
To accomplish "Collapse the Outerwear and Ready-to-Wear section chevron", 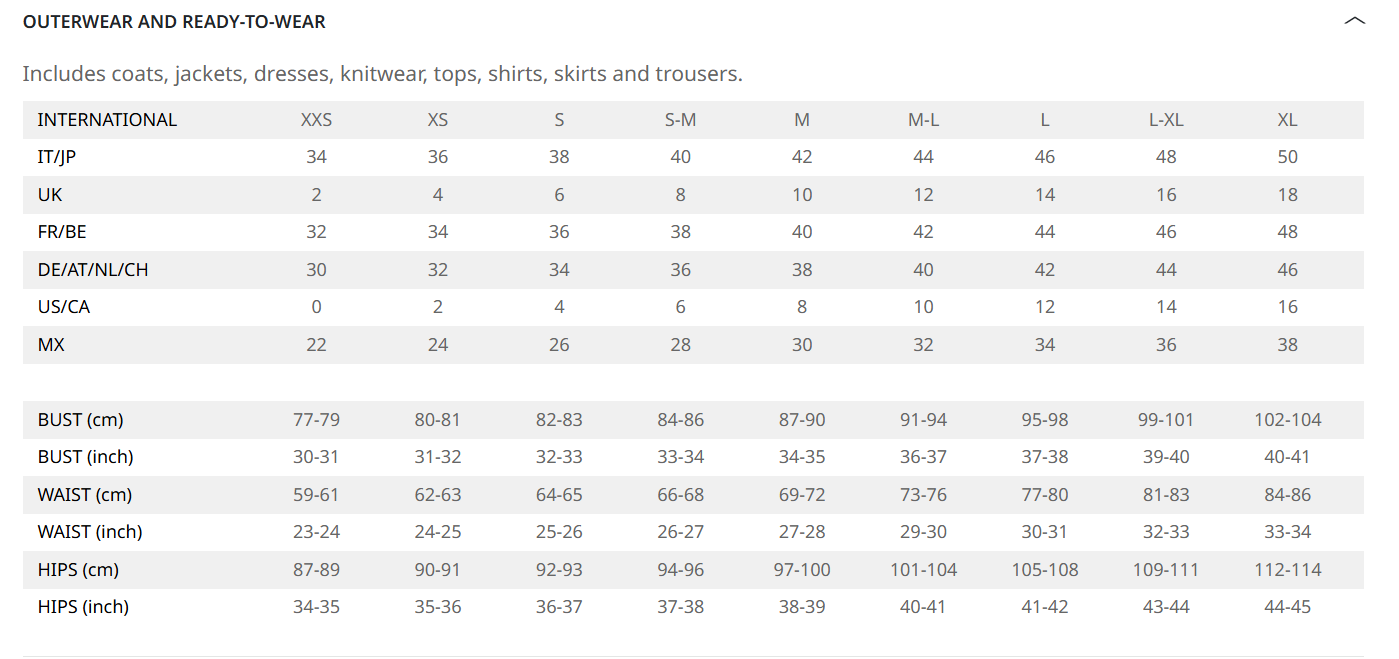I will [1354, 21].
